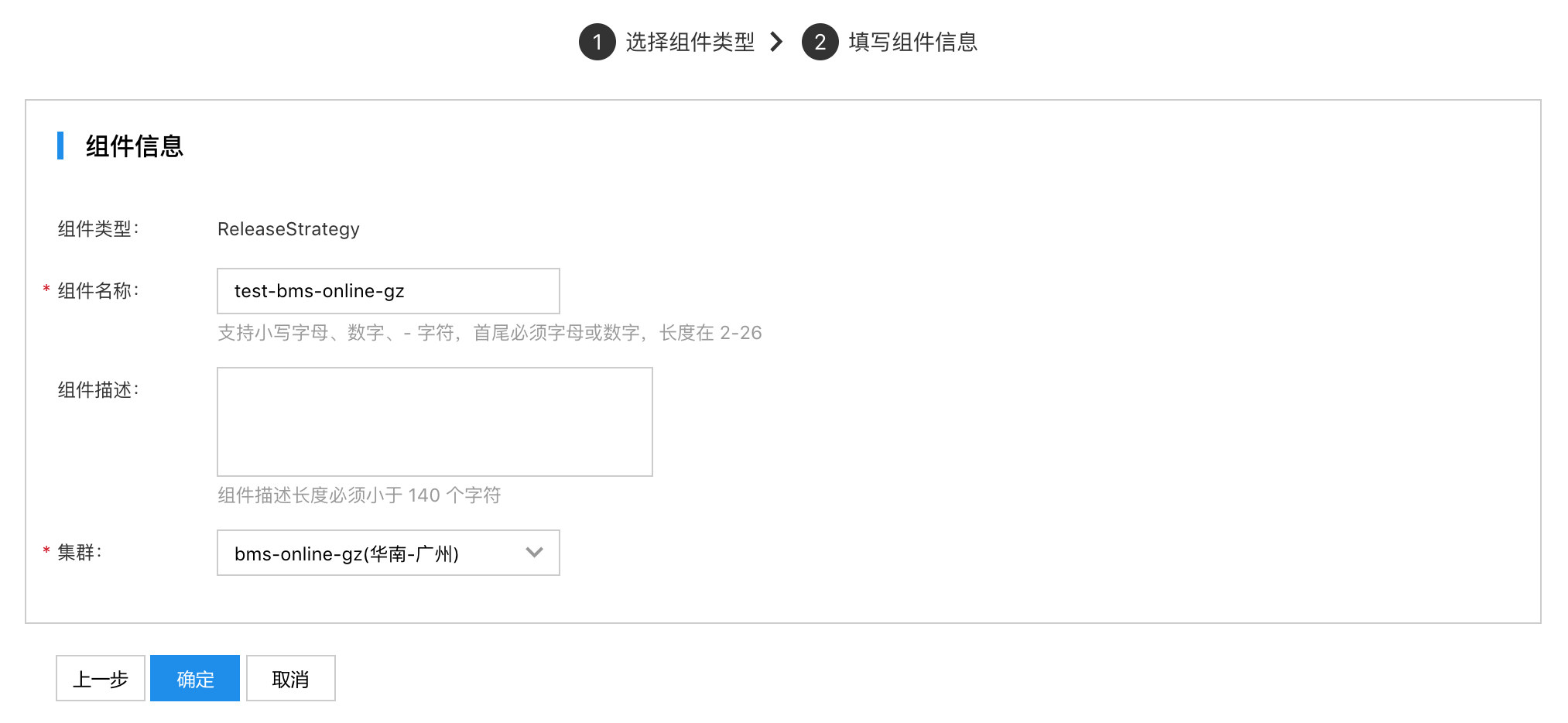This screenshot has width=1568, height=723.
Task: Click the 组件信息 section heading
Action: pyautogui.click(x=135, y=146)
